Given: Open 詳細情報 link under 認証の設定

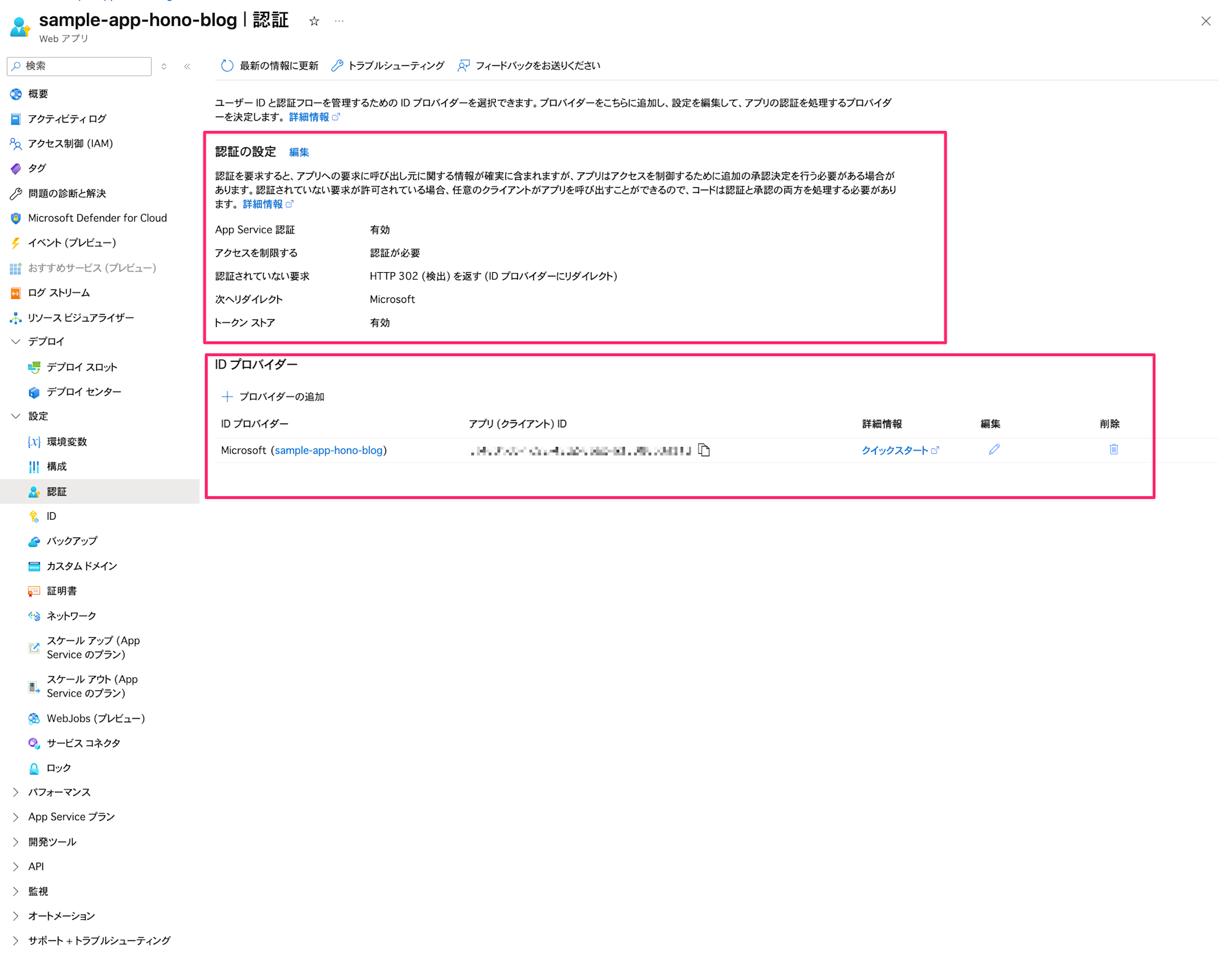Looking at the screenshot, I should click(268, 204).
